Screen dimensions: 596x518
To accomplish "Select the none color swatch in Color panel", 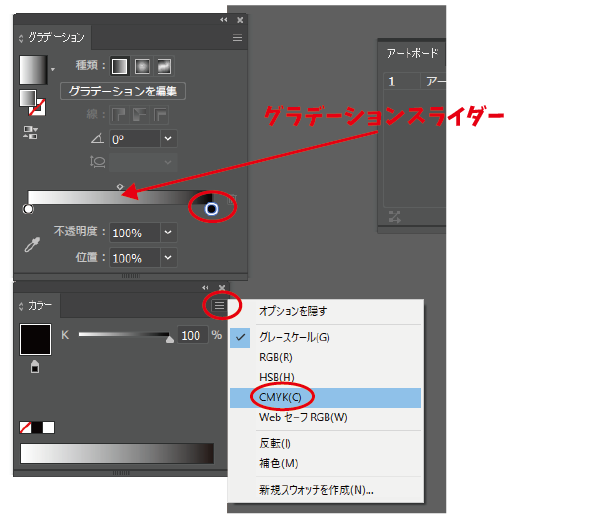I will [25, 428].
